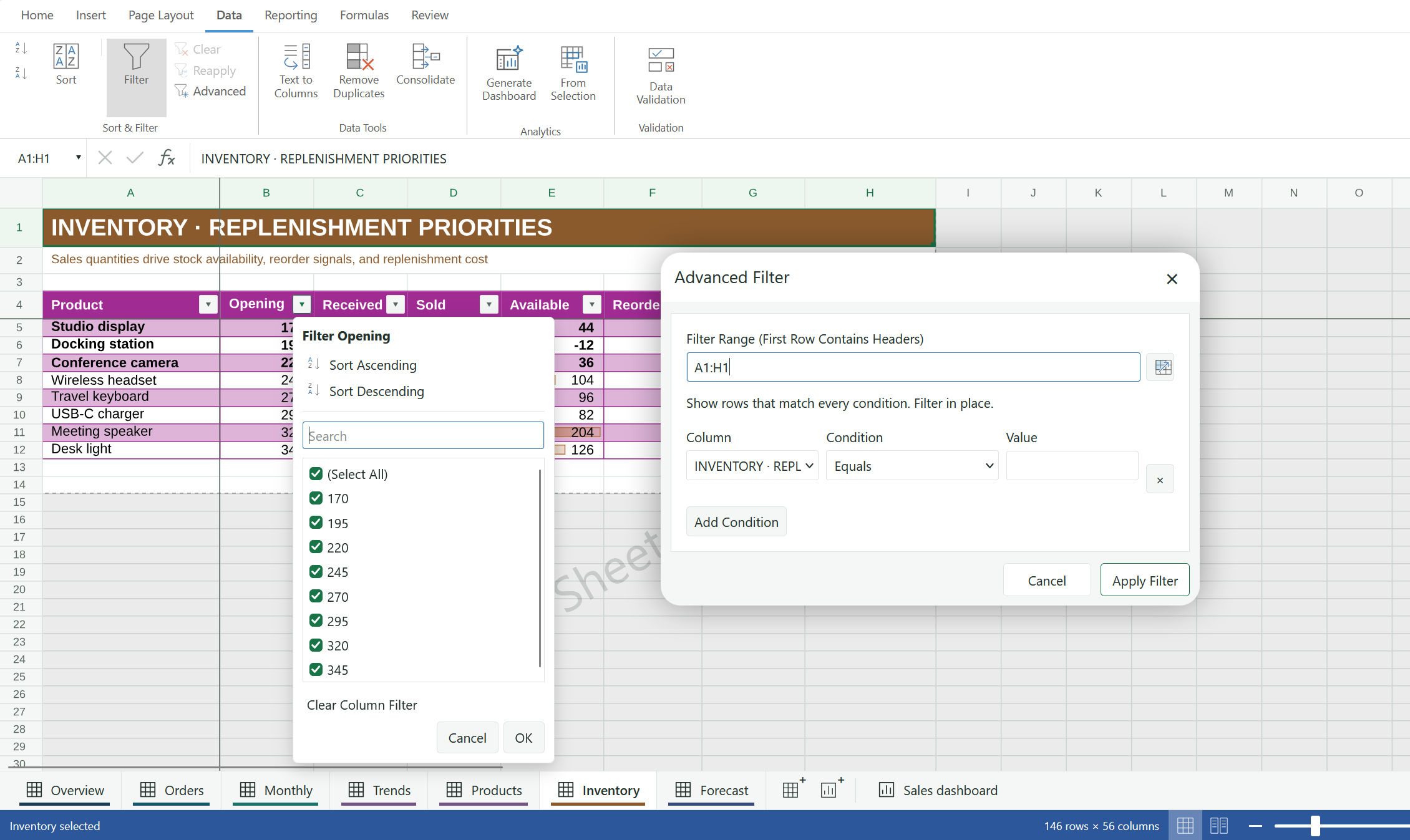Open Data Validation tool

[661, 76]
